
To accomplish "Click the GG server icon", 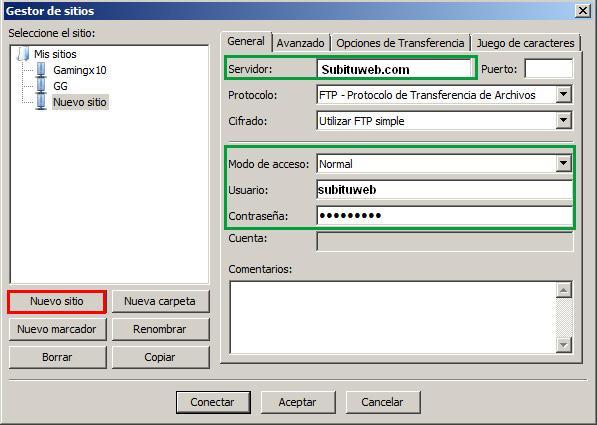I will [x=41, y=86].
